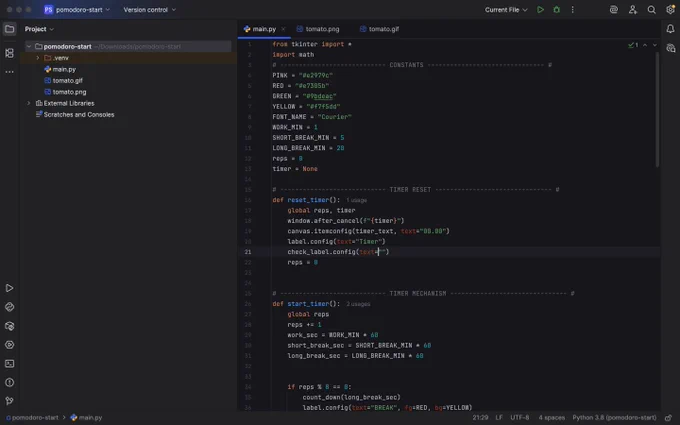Open the Terminal tool window
680x425 pixels.
(10, 363)
